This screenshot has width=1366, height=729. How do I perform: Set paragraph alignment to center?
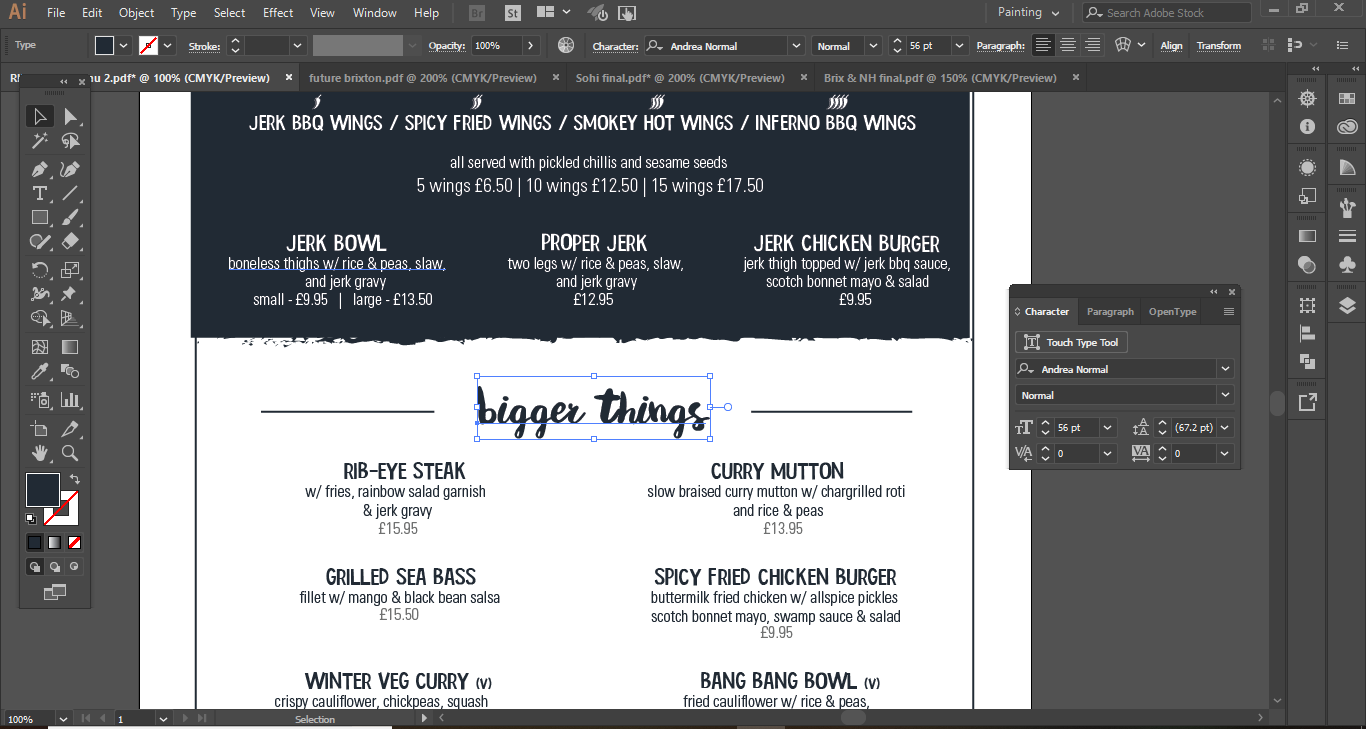pos(1068,45)
